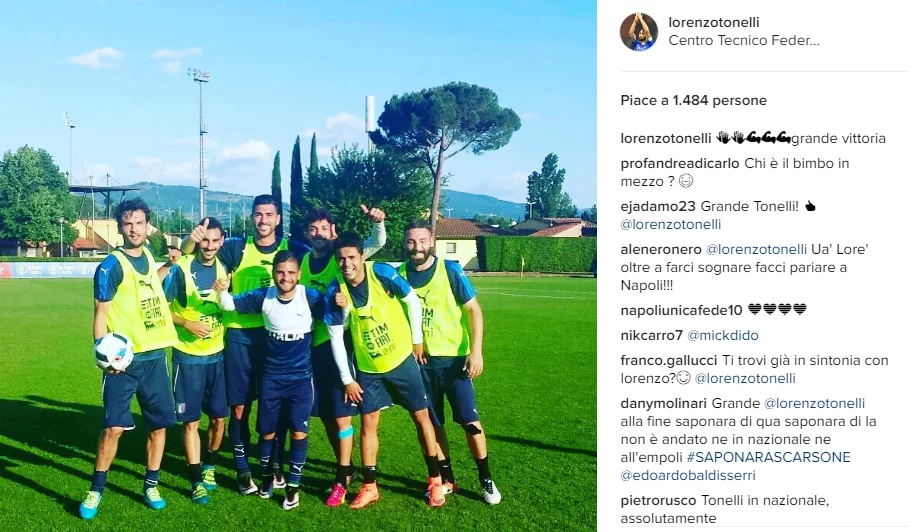Screen dimensions: 915x532
Task: Click the team photo on the training pitch
Action: coord(298,266)
